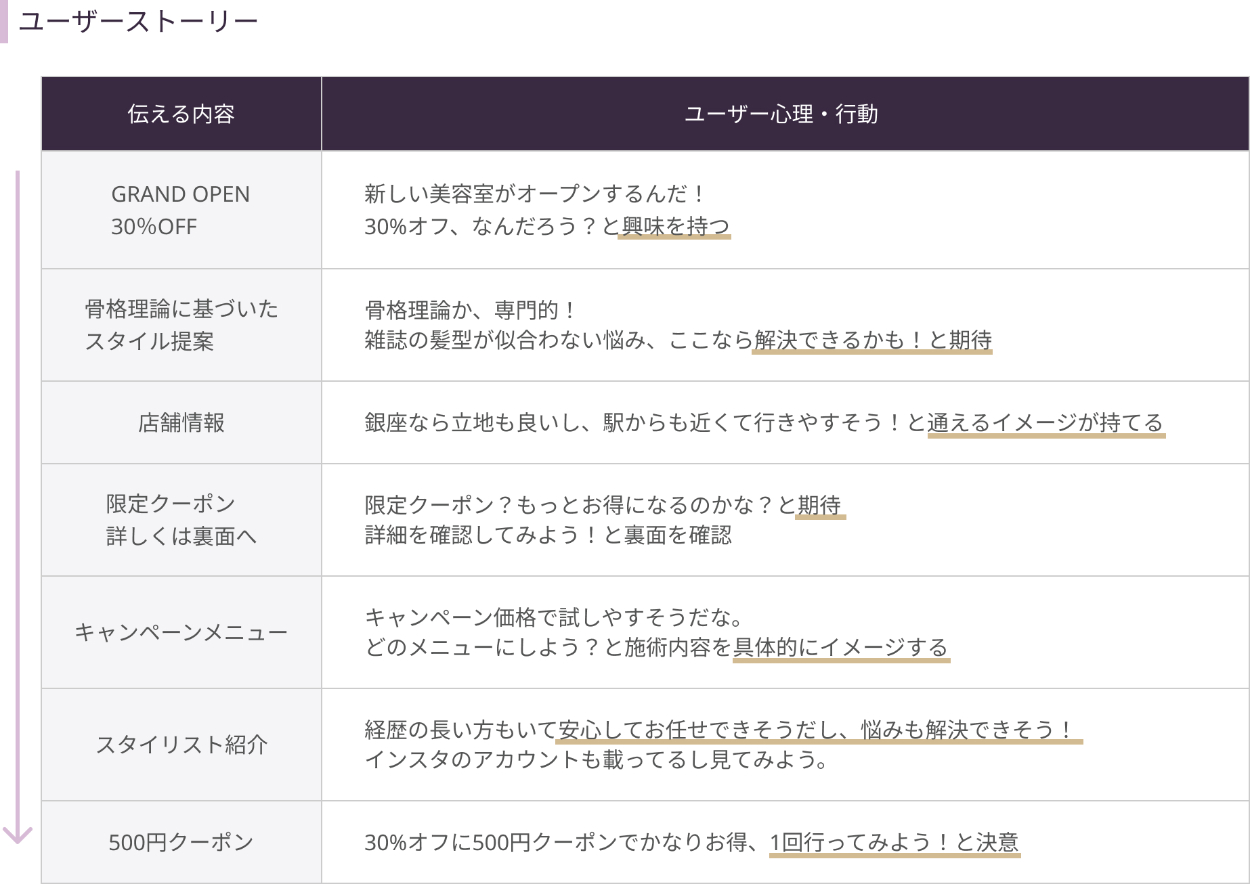Click the ユーザーストーリー section heading
The height and width of the screenshot is (884, 1250).
click(x=138, y=22)
